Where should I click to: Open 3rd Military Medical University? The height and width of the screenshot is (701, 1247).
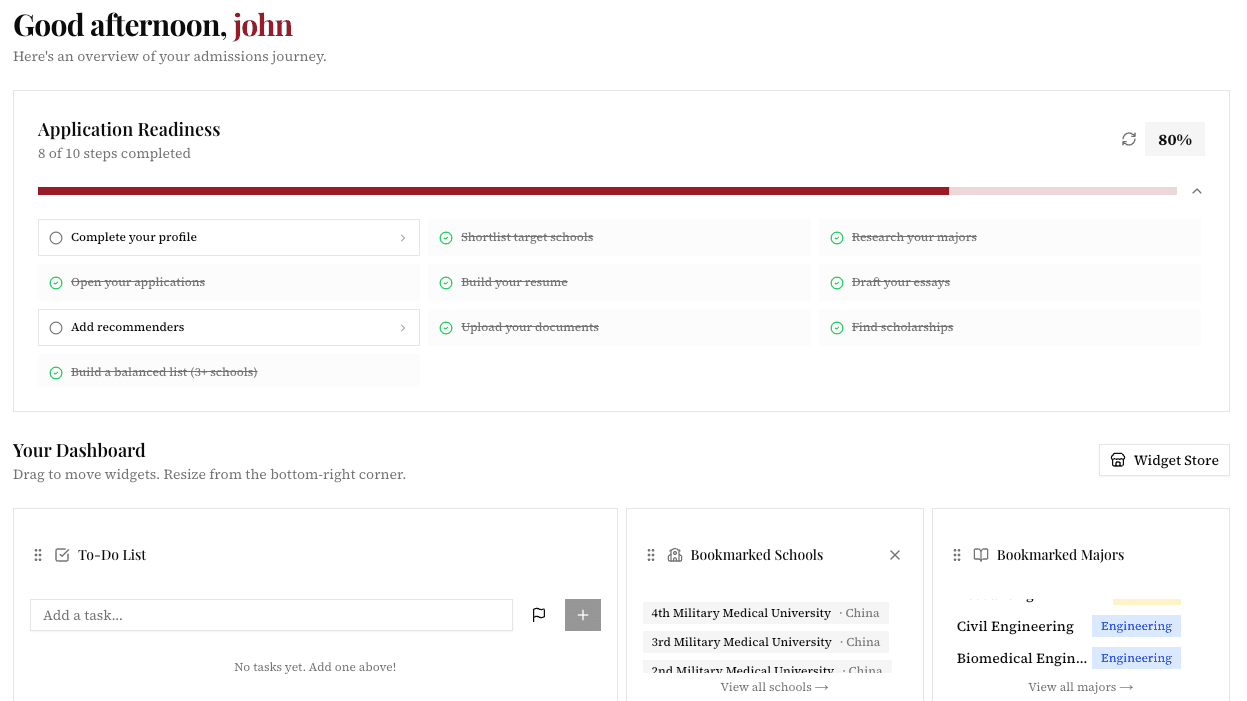click(766, 642)
